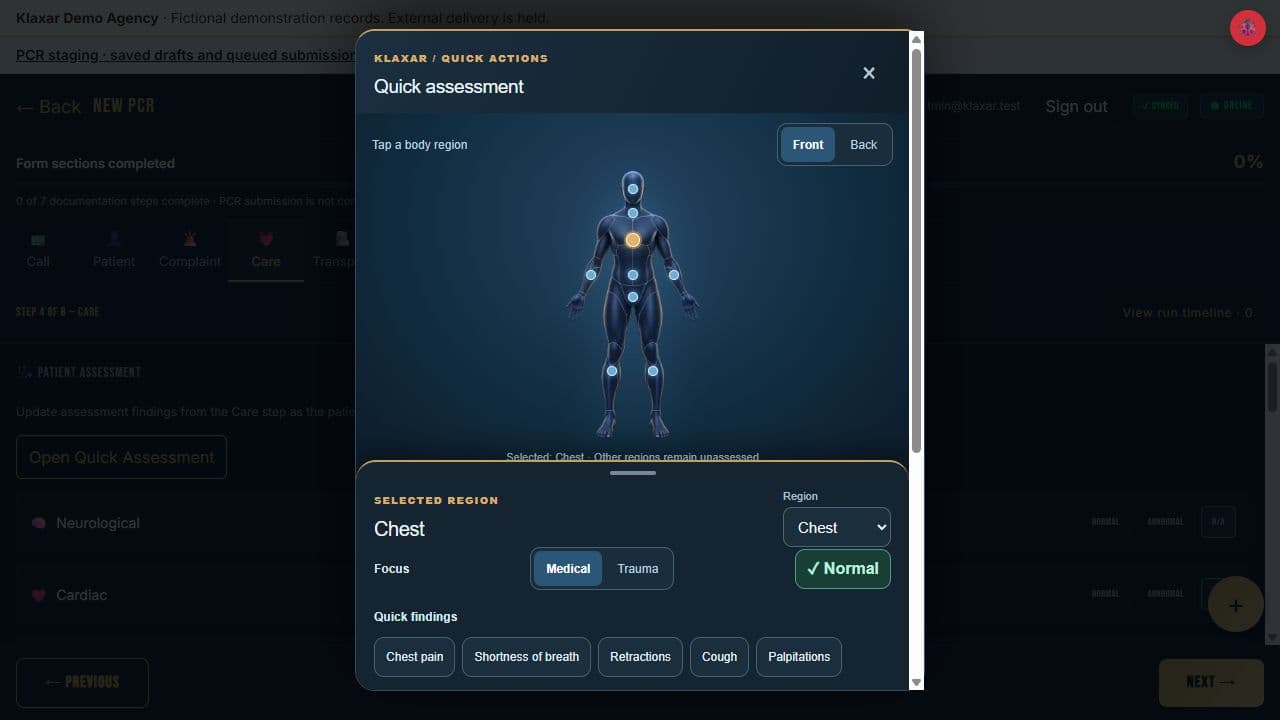Select the neck hotspot on the body figure
The width and height of the screenshot is (1280, 720).
click(633, 213)
